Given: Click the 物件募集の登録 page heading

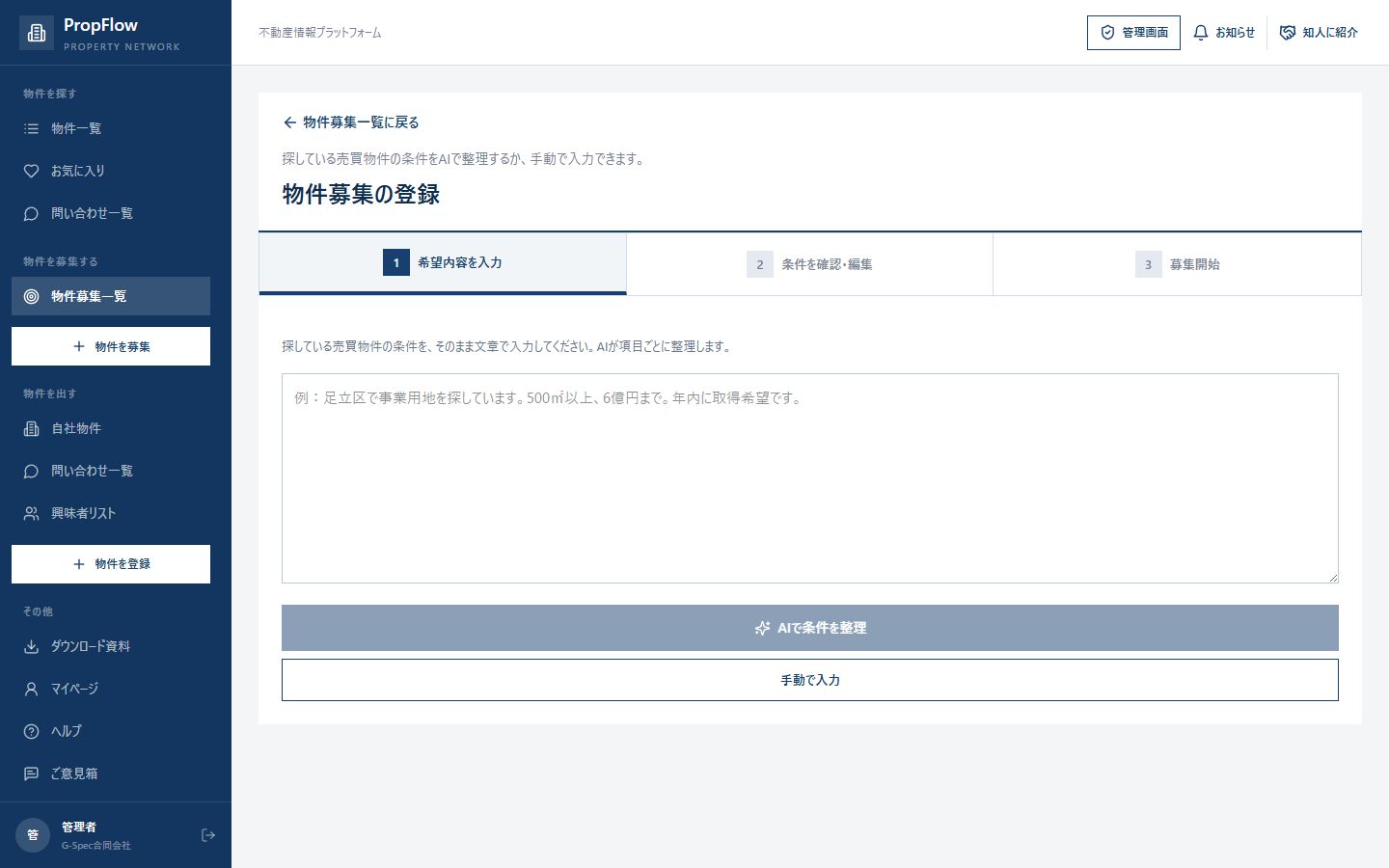Looking at the screenshot, I should [x=361, y=194].
